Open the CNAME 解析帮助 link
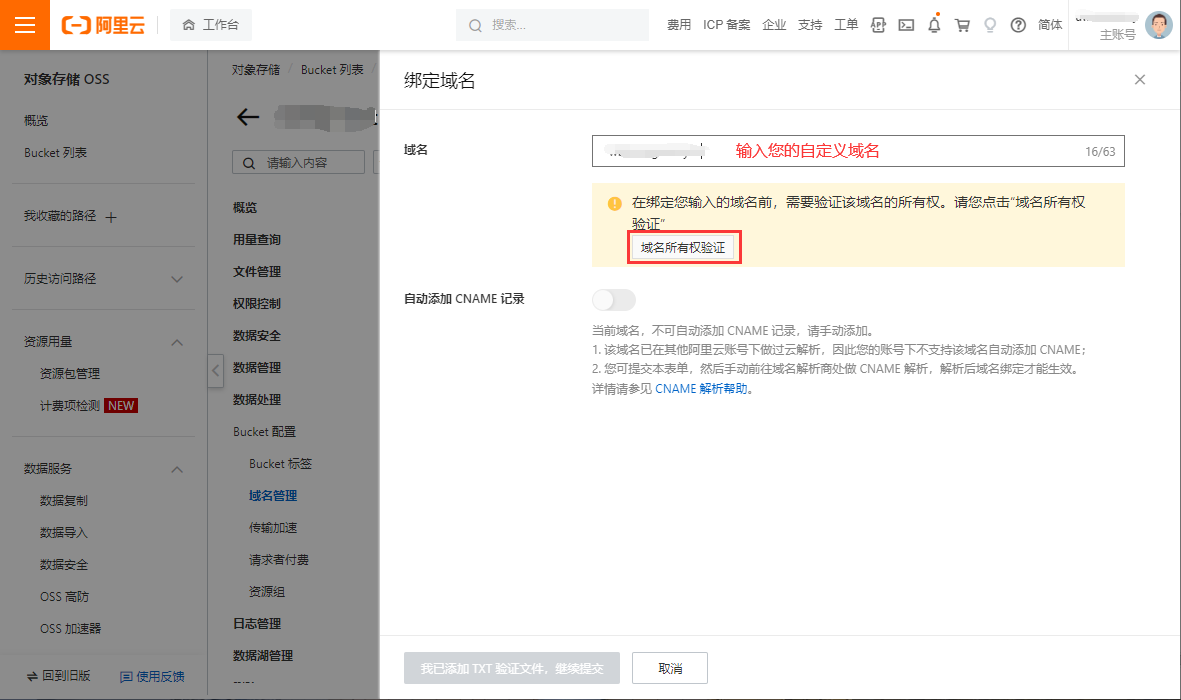The image size is (1181, 700). point(701,389)
